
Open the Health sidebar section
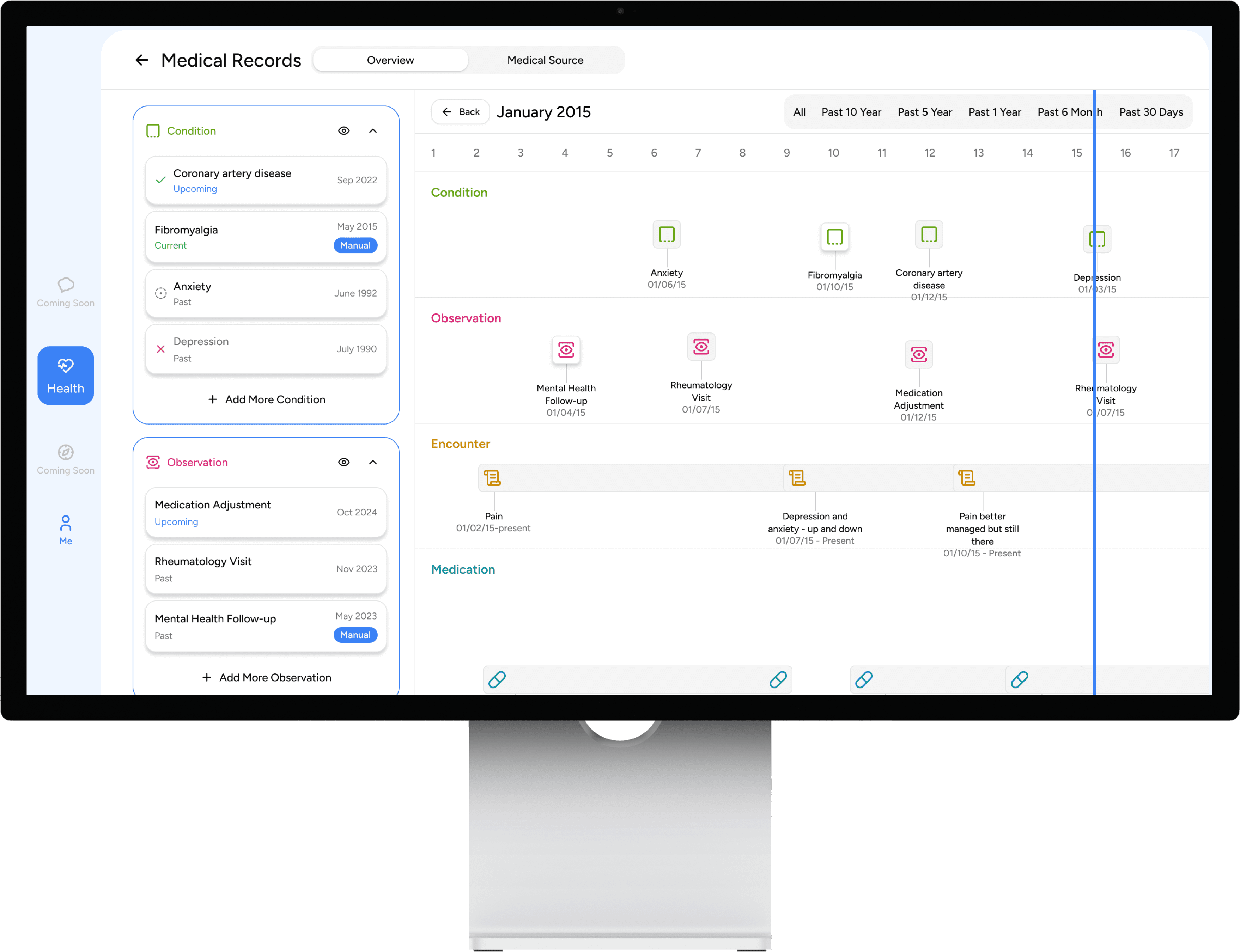click(x=66, y=375)
